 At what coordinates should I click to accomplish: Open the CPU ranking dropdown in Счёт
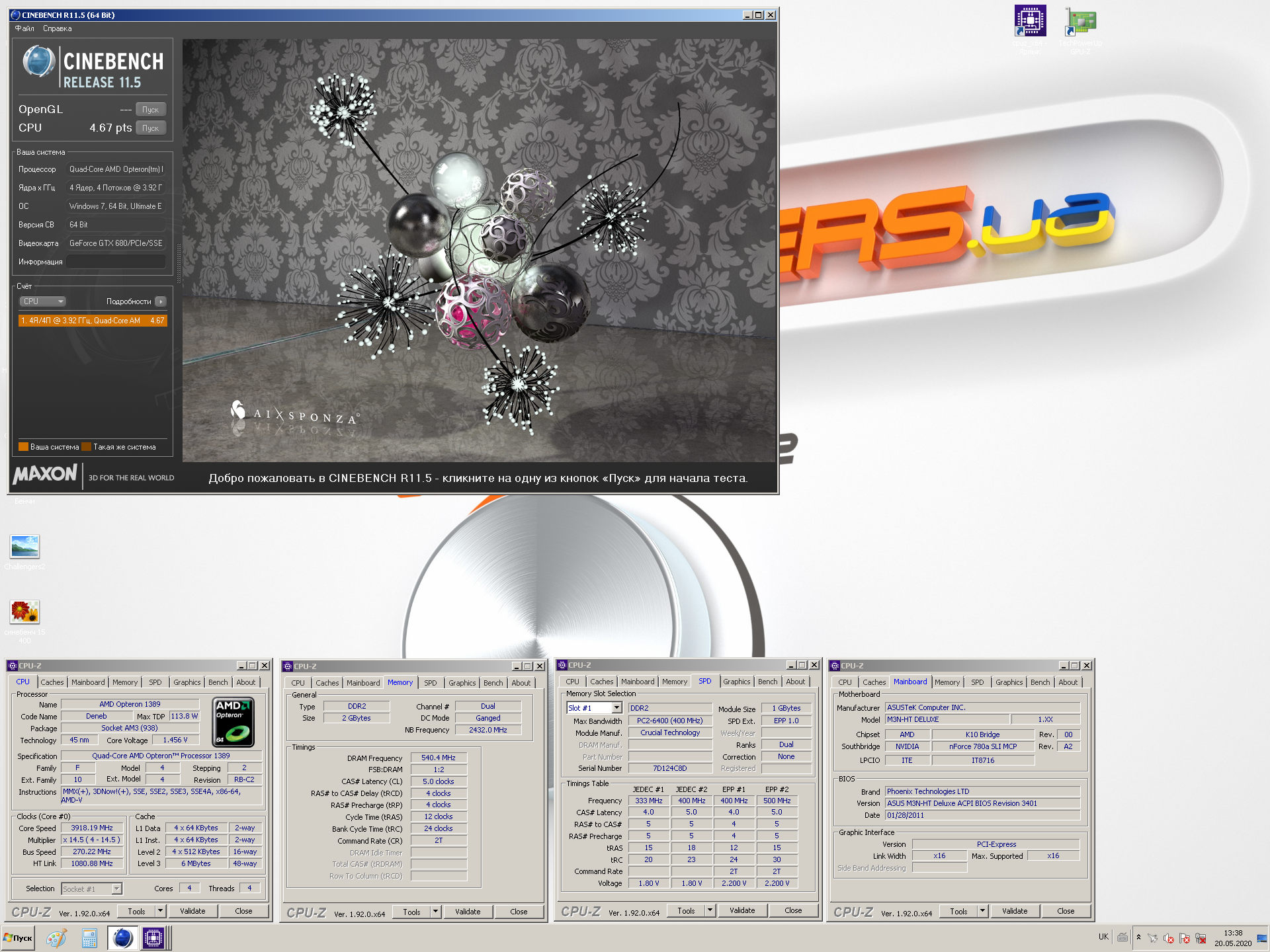[x=42, y=301]
